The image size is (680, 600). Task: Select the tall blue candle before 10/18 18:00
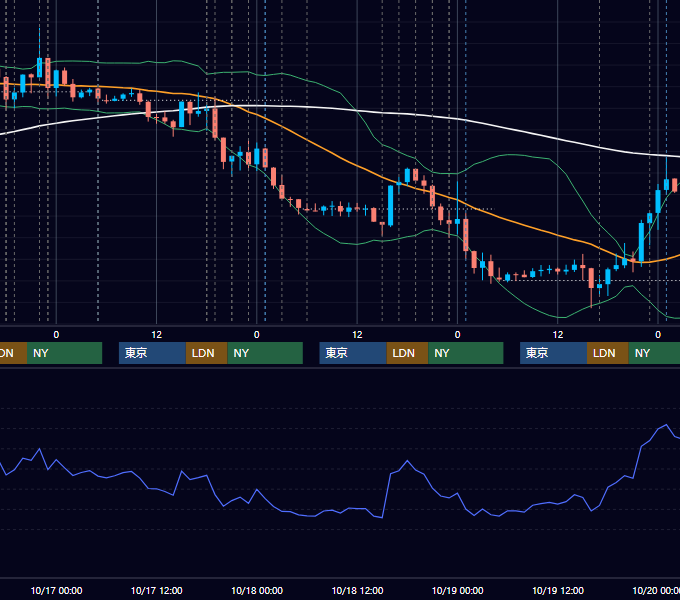point(391,205)
